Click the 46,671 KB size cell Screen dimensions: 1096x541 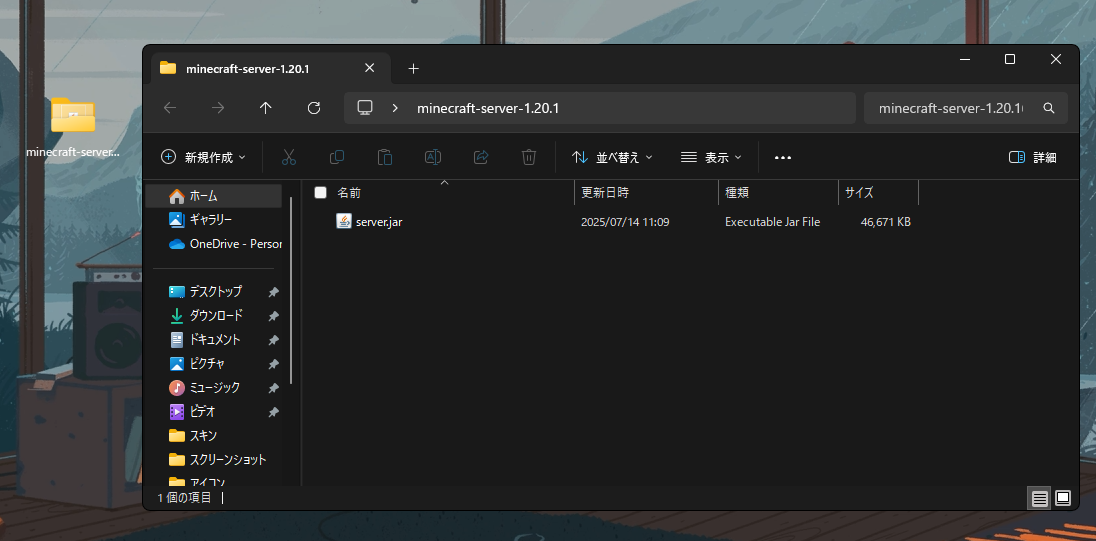(x=886, y=222)
